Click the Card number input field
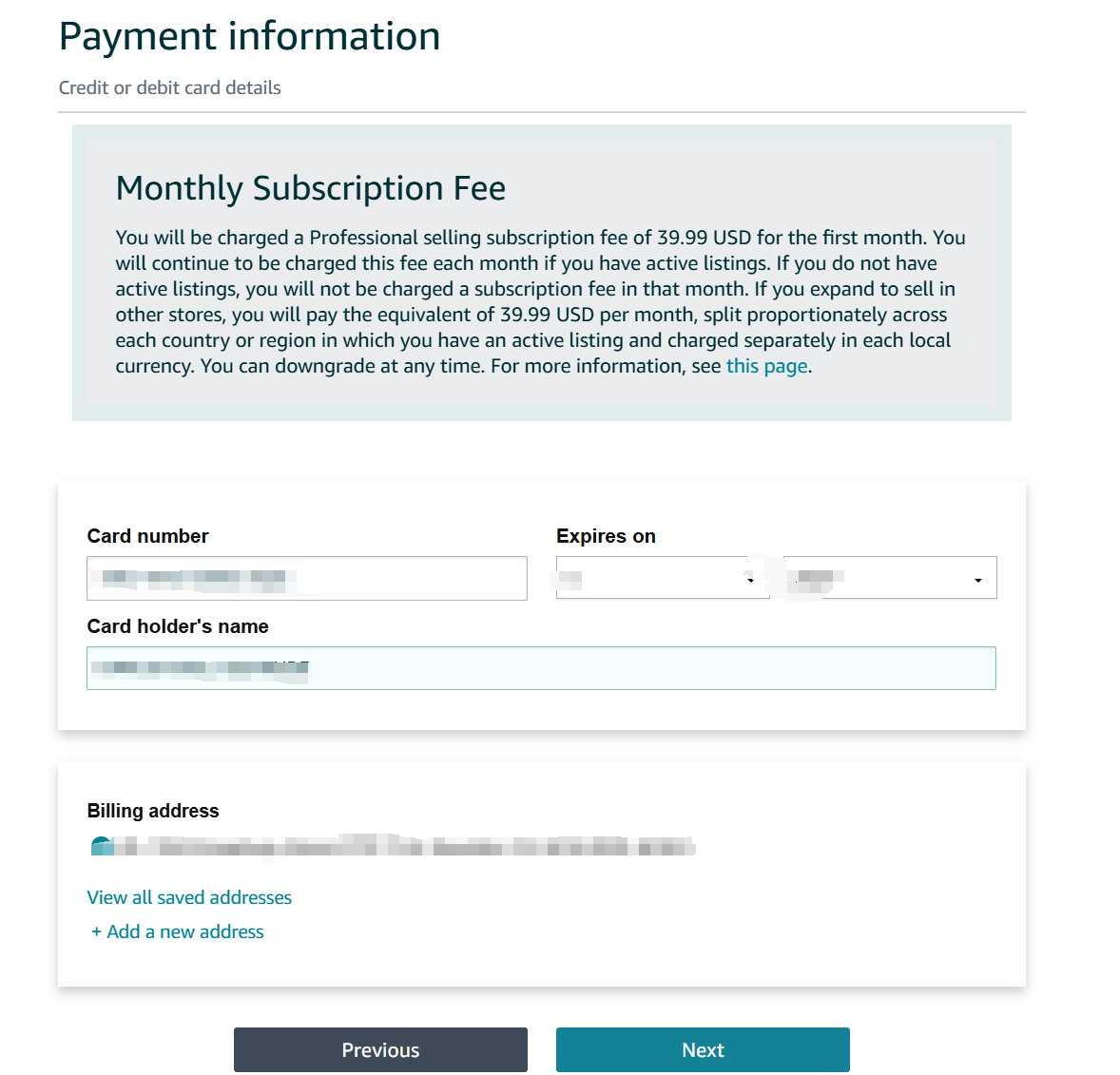Screen dimensions: 1120x1075 tap(306, 578)
